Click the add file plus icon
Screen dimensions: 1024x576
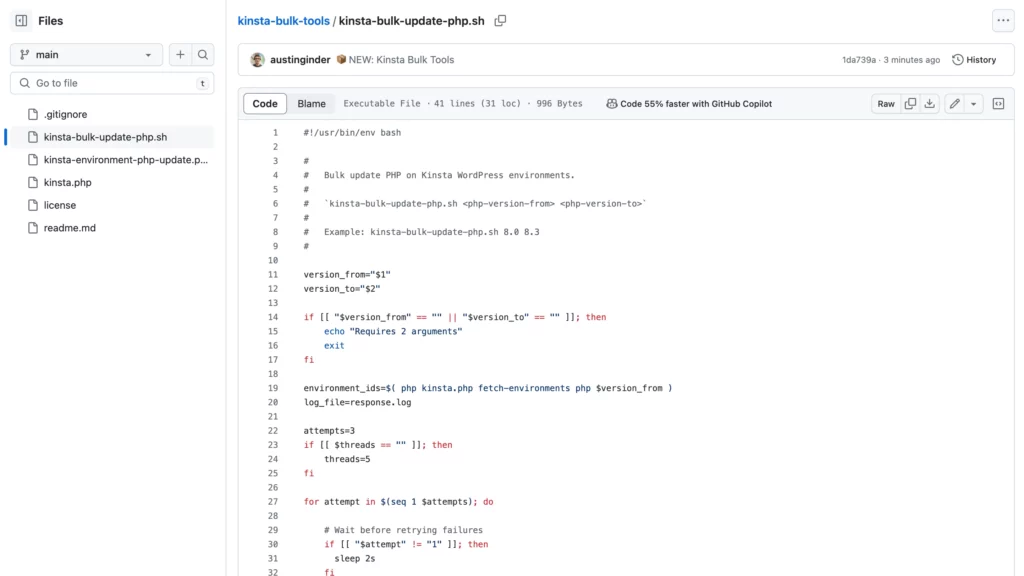[180, 55]
